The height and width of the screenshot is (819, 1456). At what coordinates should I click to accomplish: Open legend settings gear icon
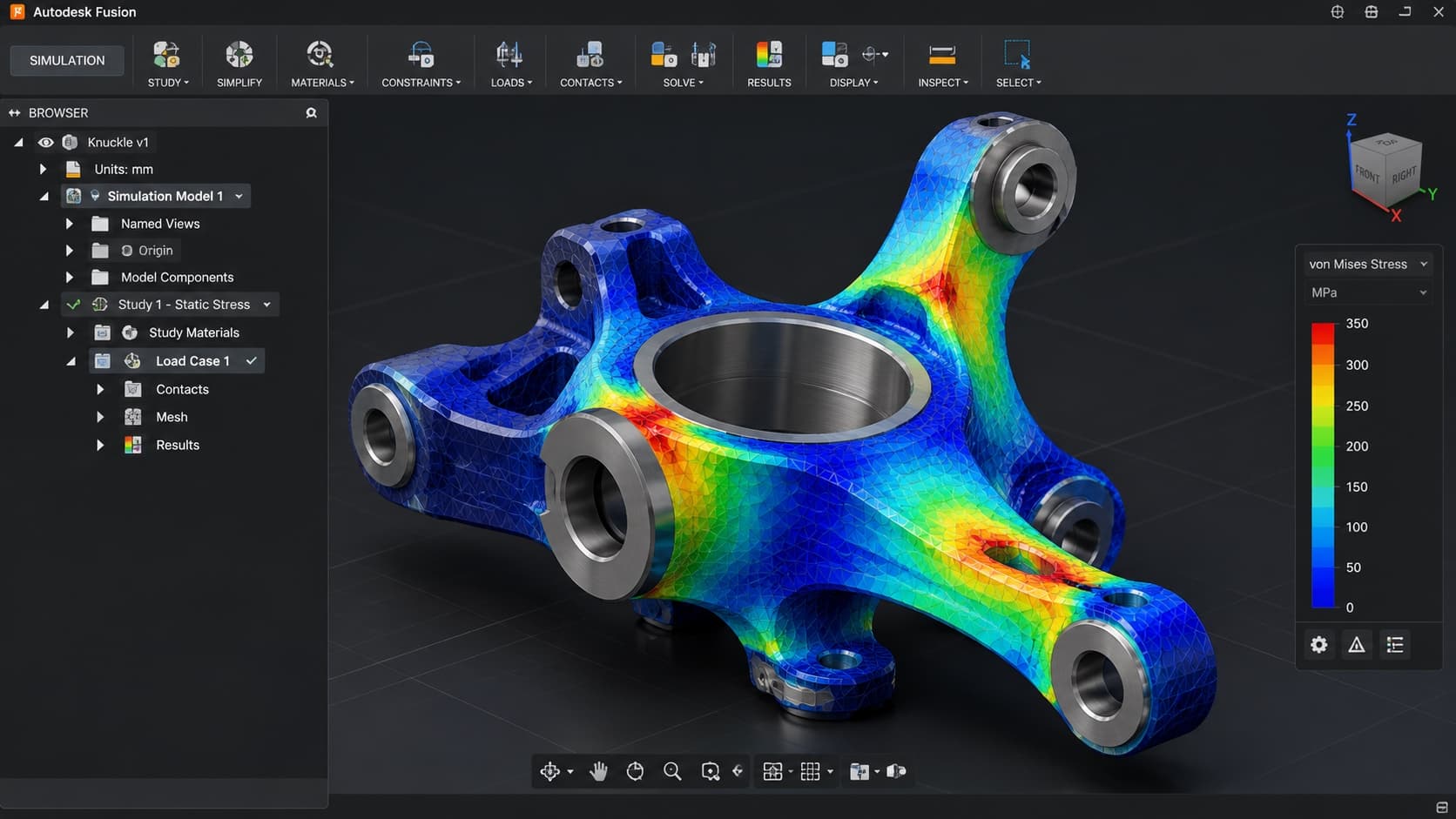[x=1319, y=645]
